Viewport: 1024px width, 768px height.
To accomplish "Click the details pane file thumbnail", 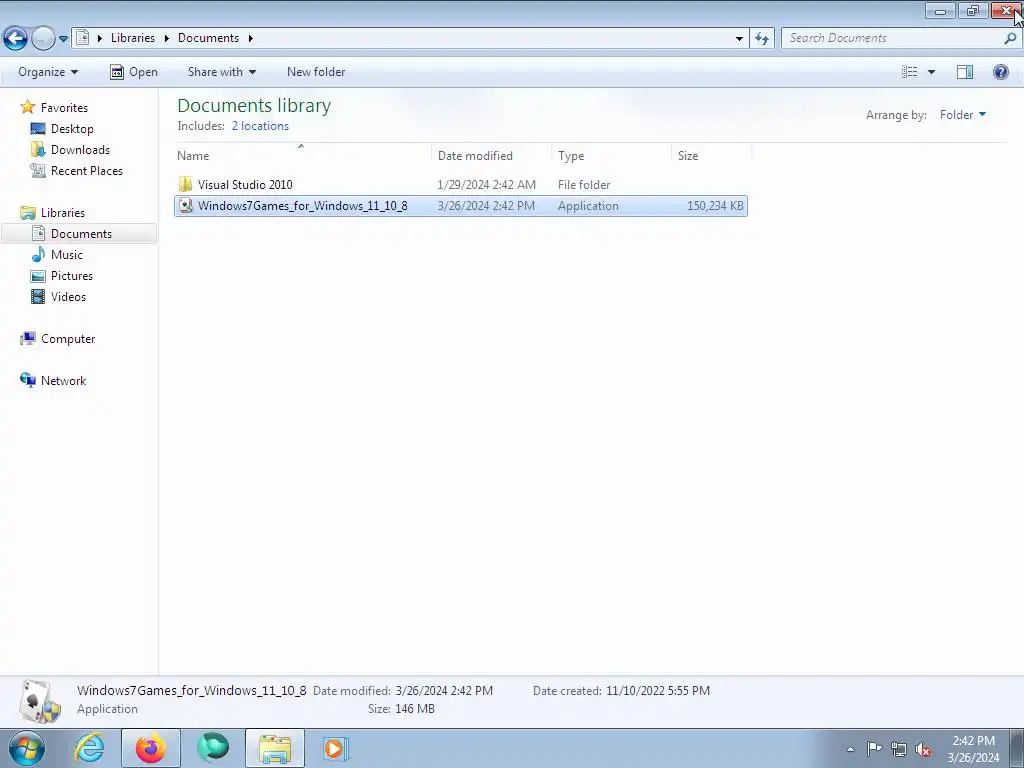I will pos(39,701).
